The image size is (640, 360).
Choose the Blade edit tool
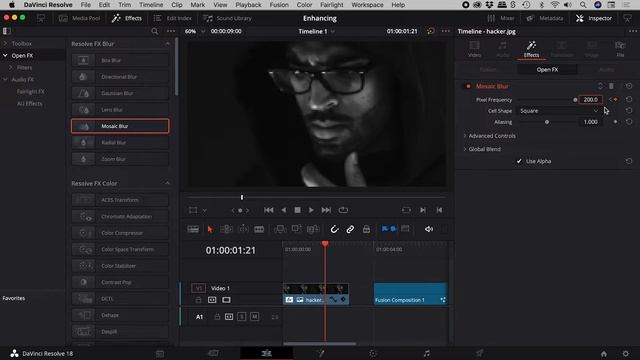pos(259,229)
